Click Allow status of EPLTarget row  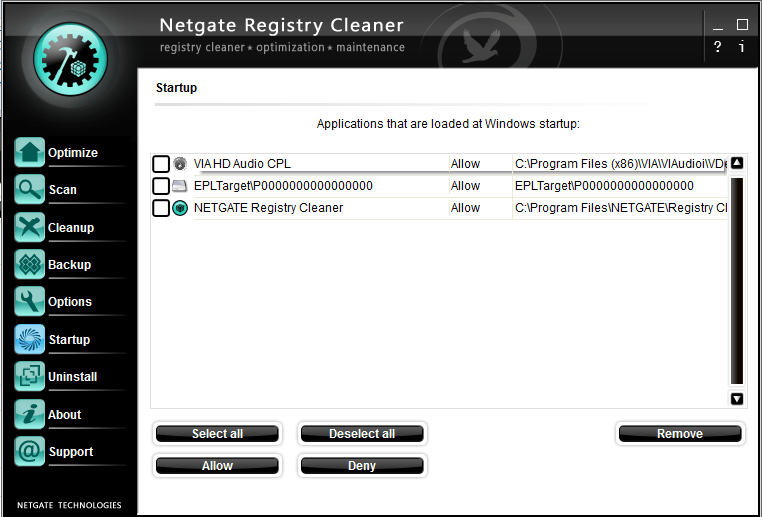click(465, 186)
